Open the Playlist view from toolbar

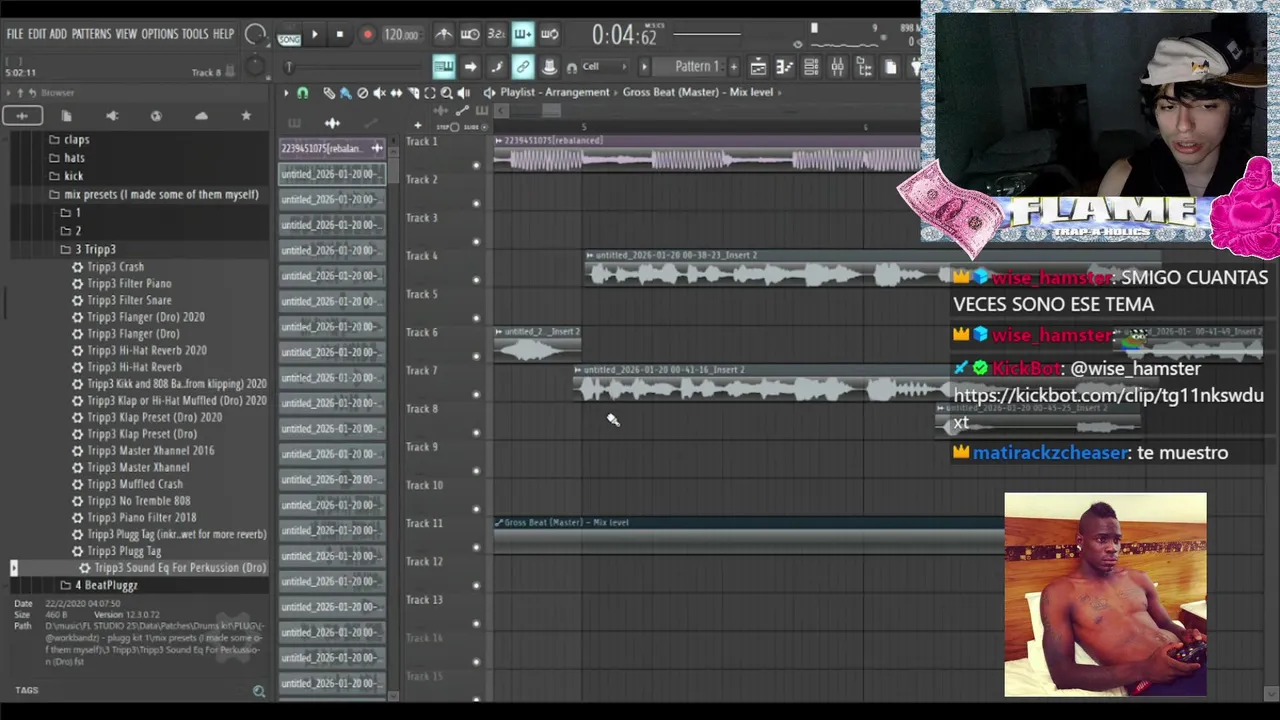point(758,67)
